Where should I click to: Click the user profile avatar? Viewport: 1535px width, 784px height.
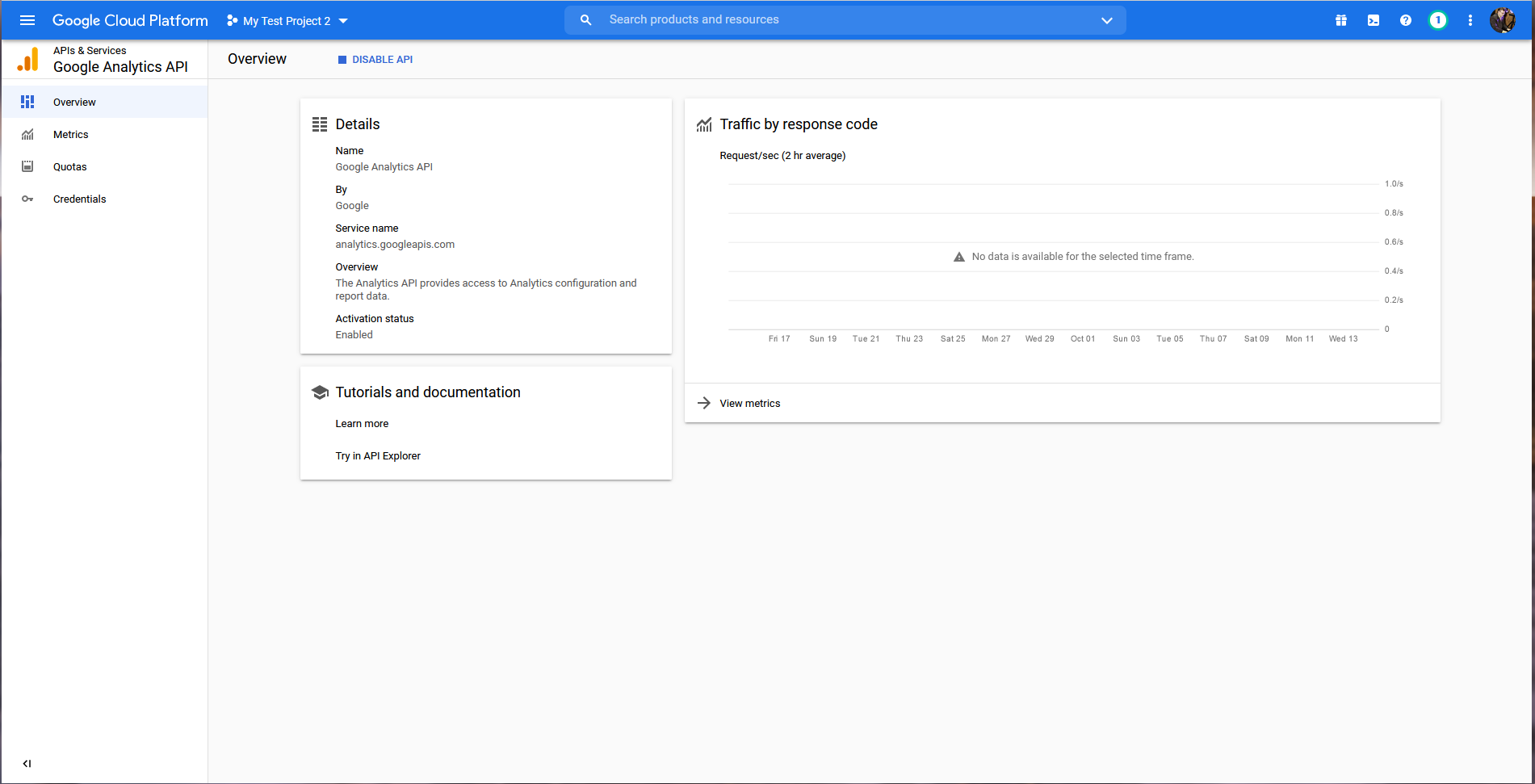pos(1503,20)
